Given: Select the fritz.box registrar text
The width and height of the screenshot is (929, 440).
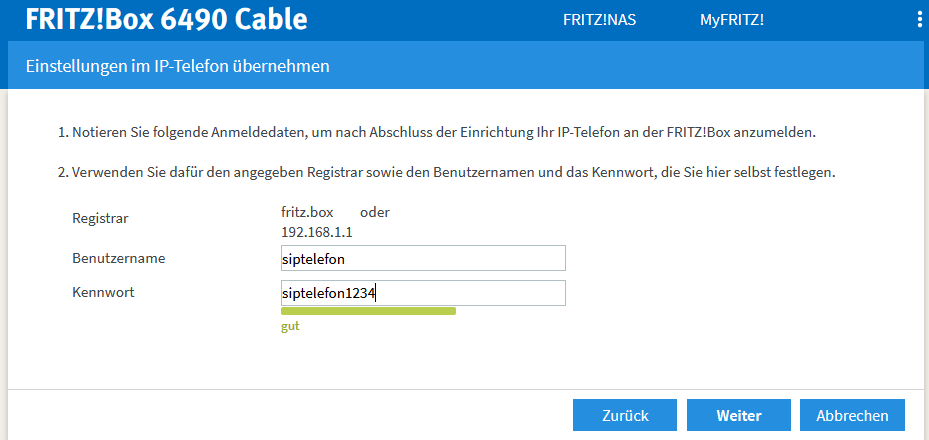Looking at the screenshot, I should 305,213.
